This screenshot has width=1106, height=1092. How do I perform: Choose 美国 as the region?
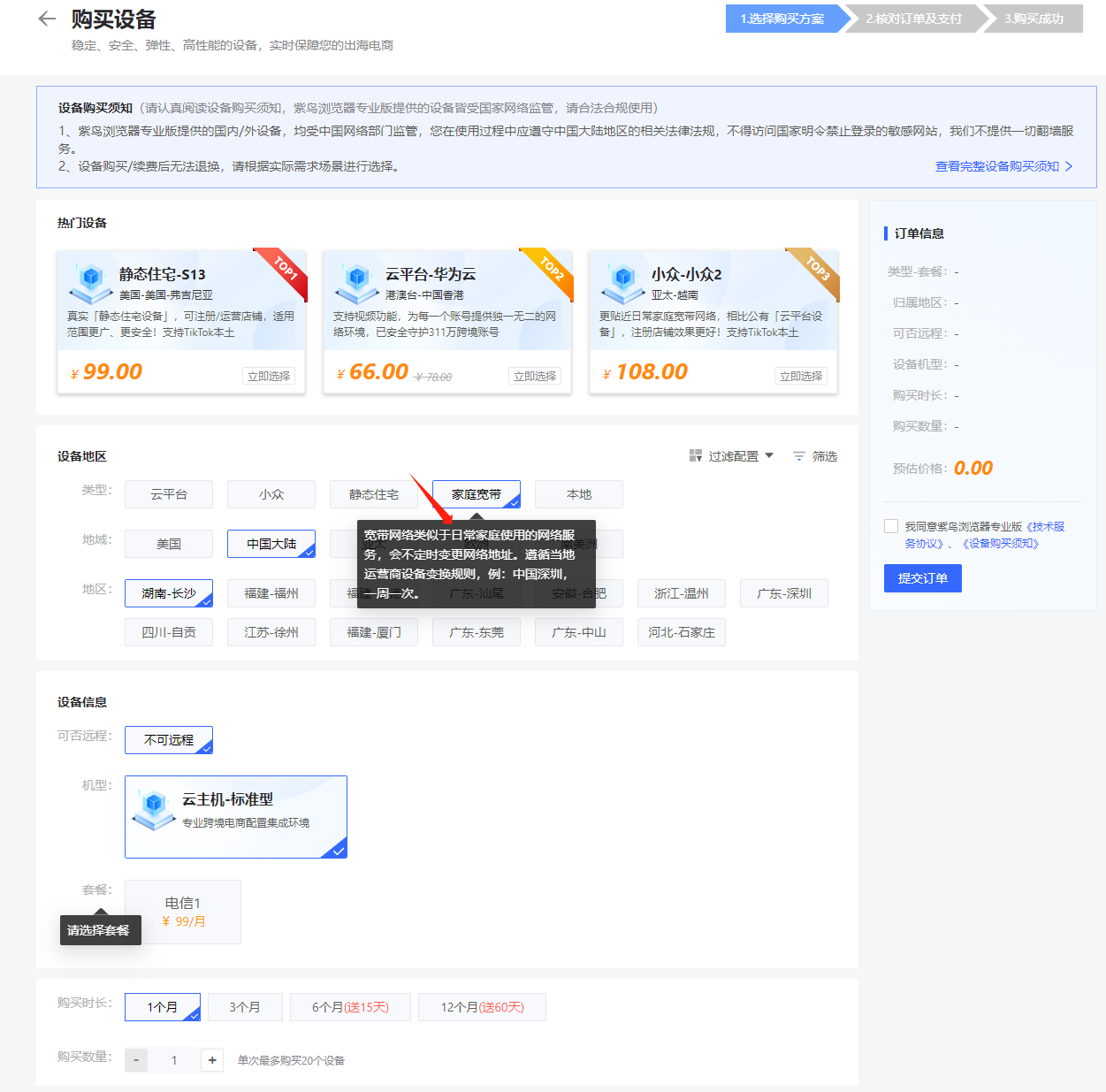pos(169,544)
